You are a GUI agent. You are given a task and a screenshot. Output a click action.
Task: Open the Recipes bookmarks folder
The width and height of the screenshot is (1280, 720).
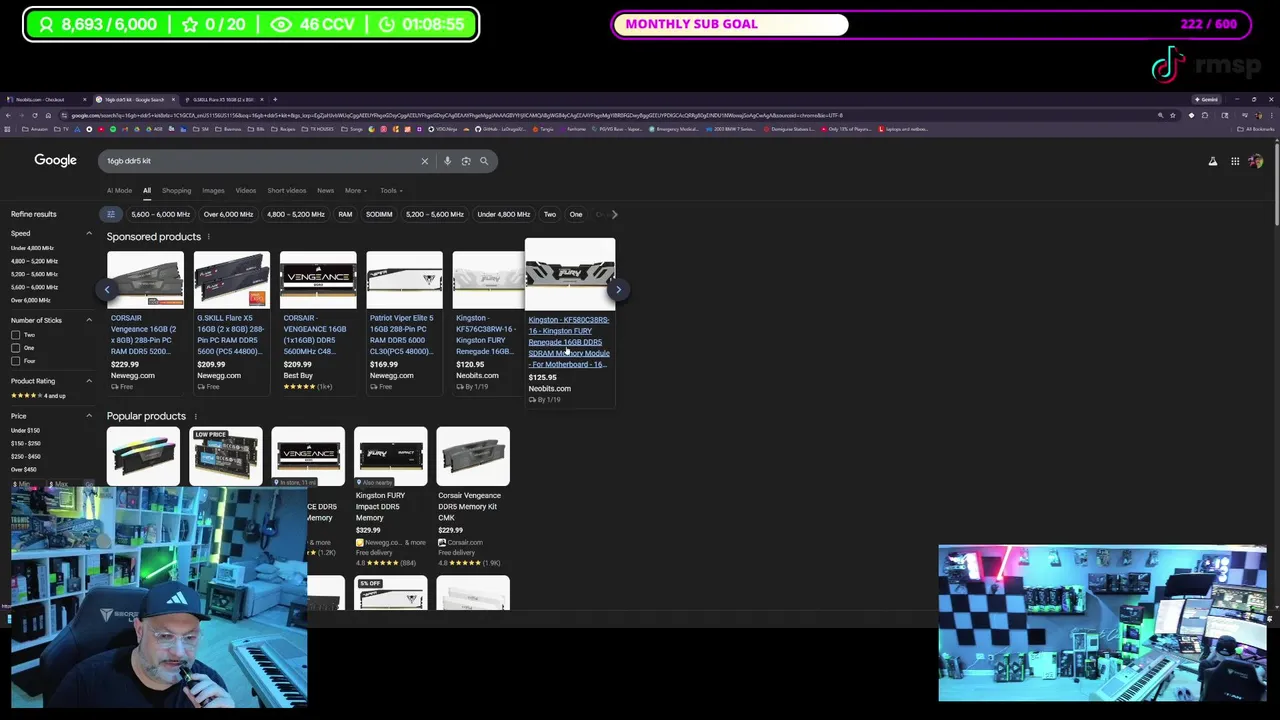coord(284,129)
